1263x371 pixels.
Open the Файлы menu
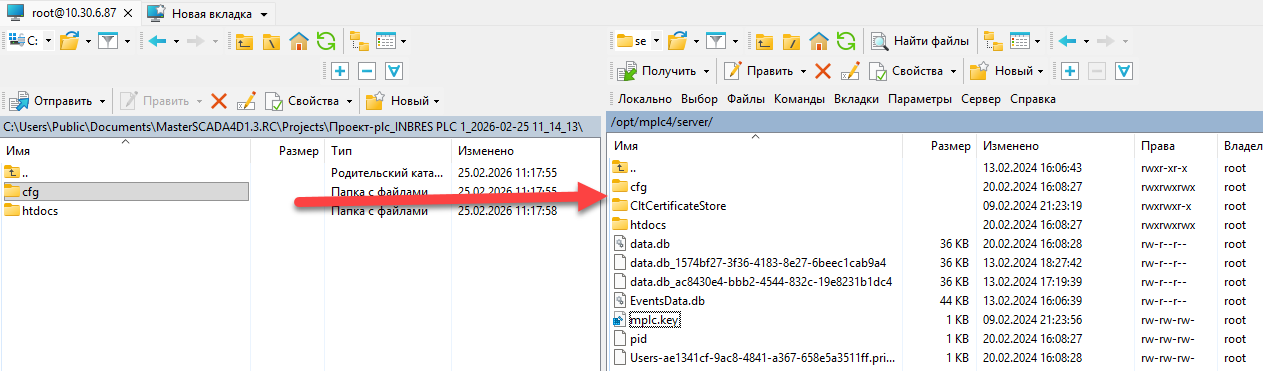(x=746, y=99)
